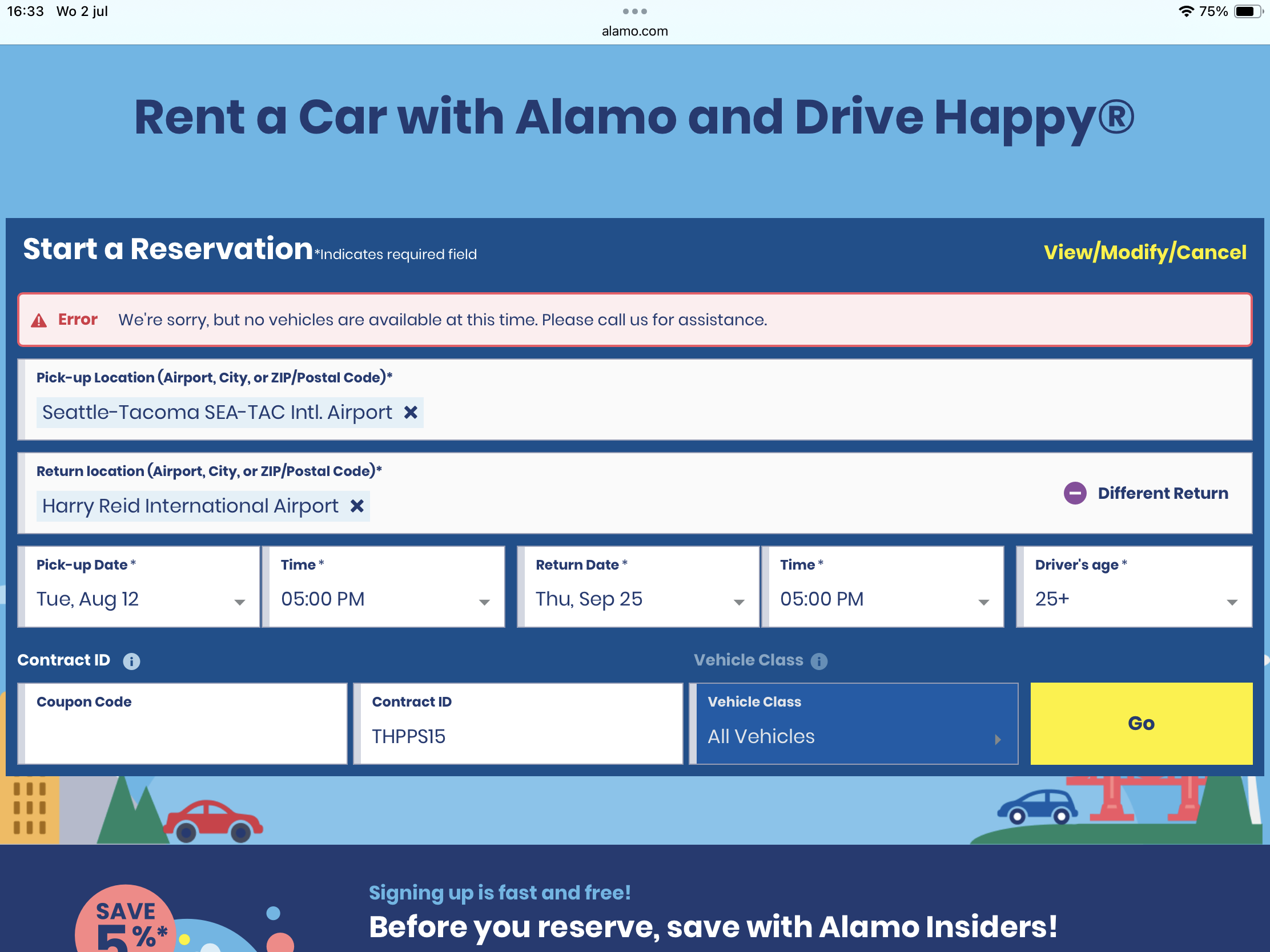Tap the three-dot menu above address bar
The height and width of the screenshot is (952, 1270).
[x=634, y=11]
